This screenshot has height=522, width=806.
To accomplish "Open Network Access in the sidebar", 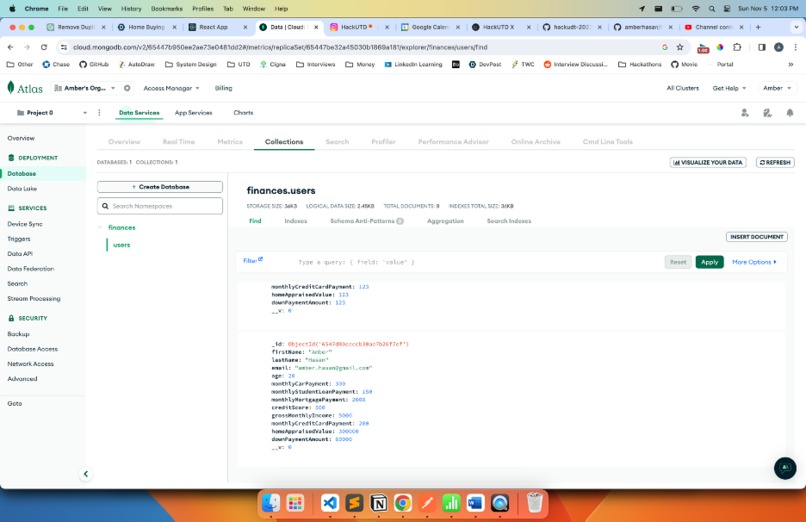I will [x=30, y=364].
